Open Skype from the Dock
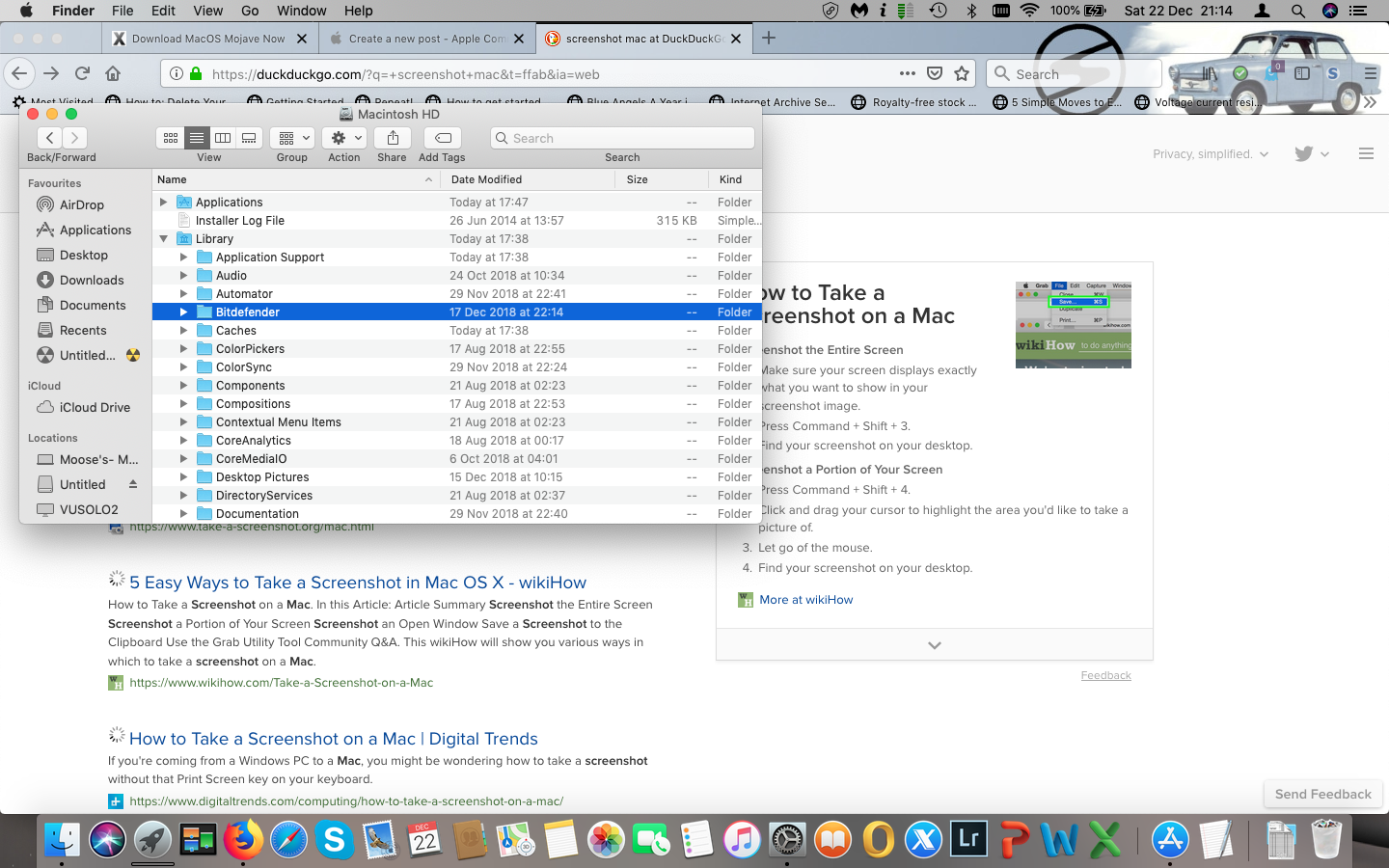 click(334, 840)
